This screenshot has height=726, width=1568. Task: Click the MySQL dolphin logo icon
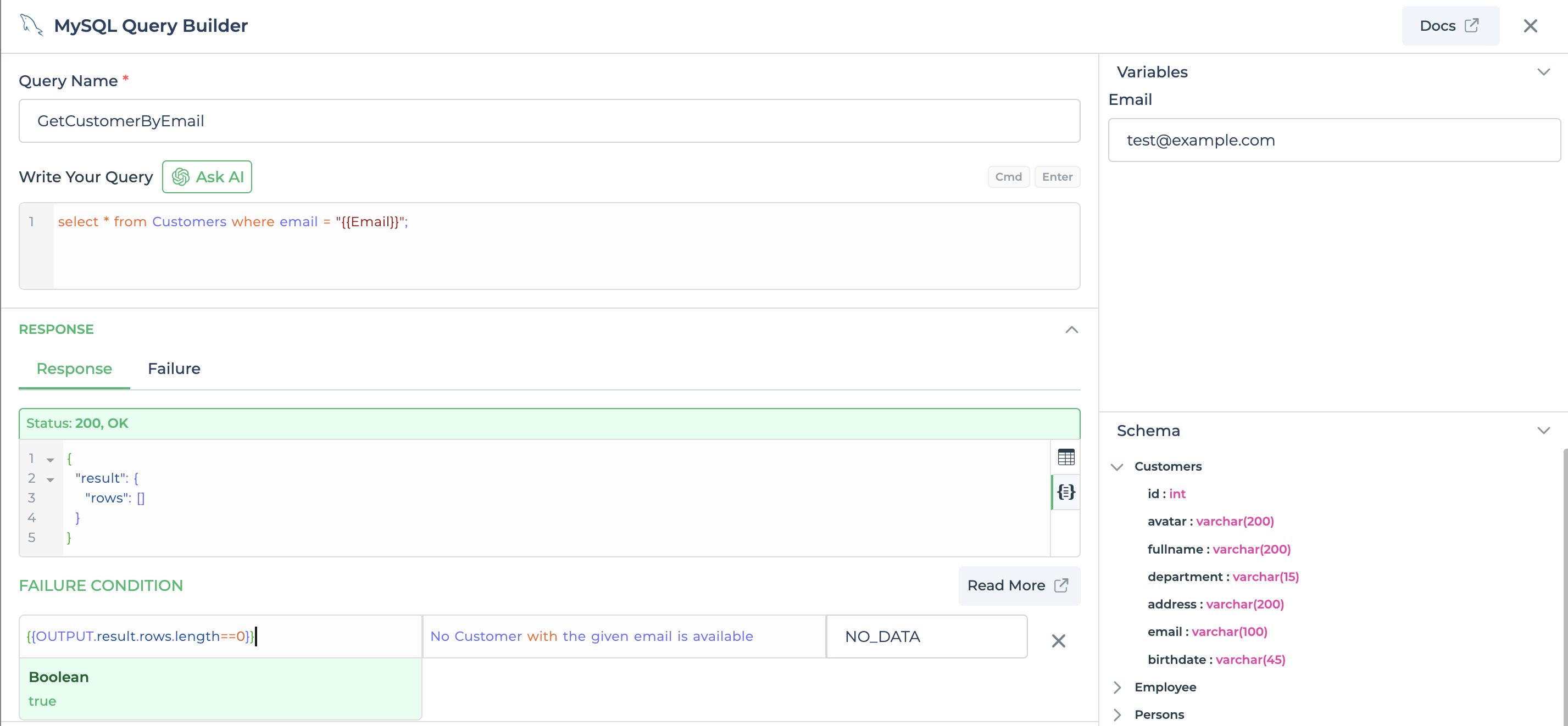click(x=31, y=26)
